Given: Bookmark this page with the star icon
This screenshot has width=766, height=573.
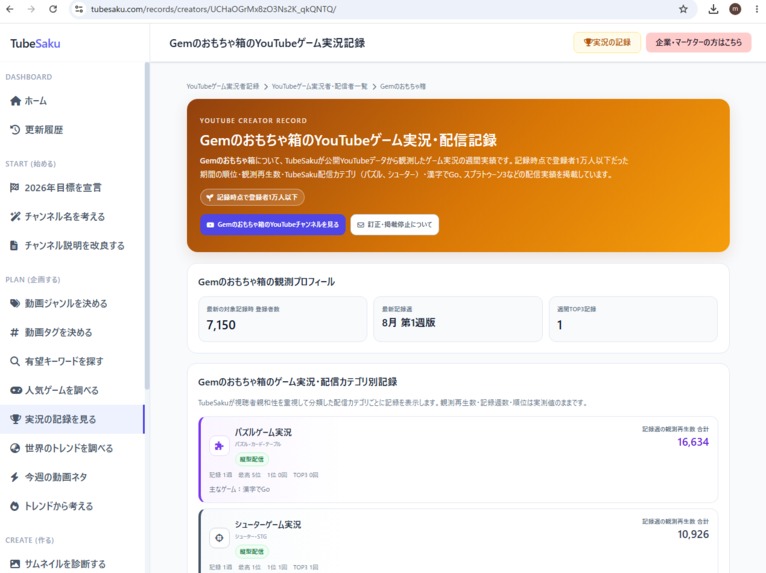Looking at the screenshot, I should point(683,9).
